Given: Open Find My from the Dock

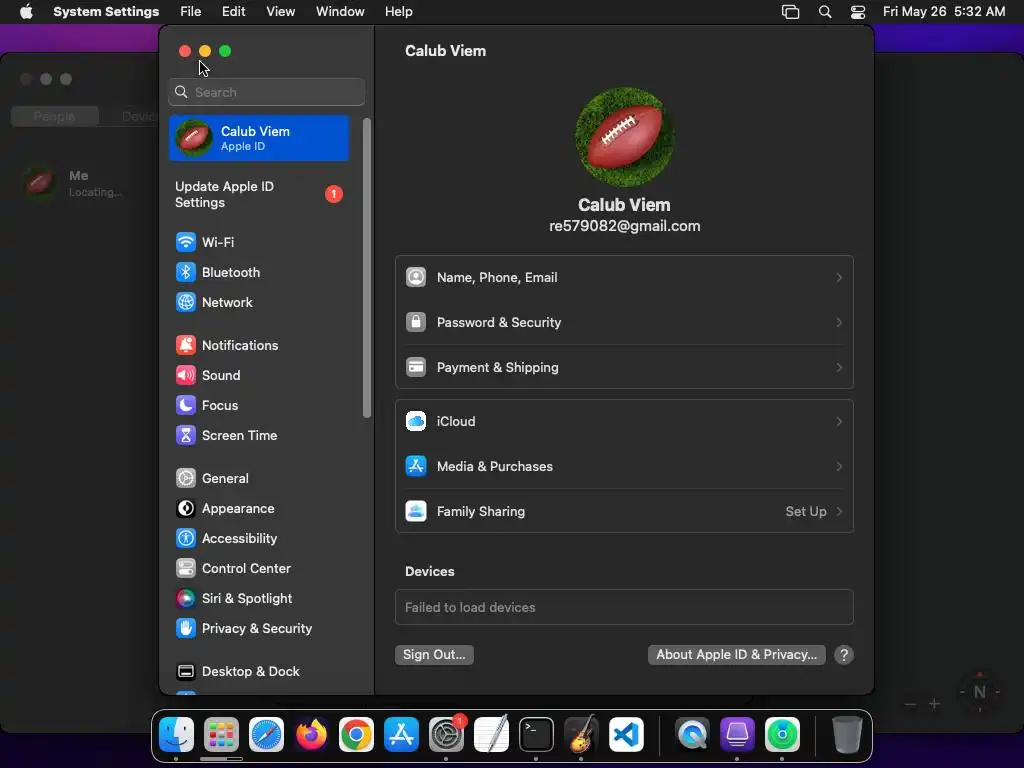Looking at the screenshot, I should 782,735.
